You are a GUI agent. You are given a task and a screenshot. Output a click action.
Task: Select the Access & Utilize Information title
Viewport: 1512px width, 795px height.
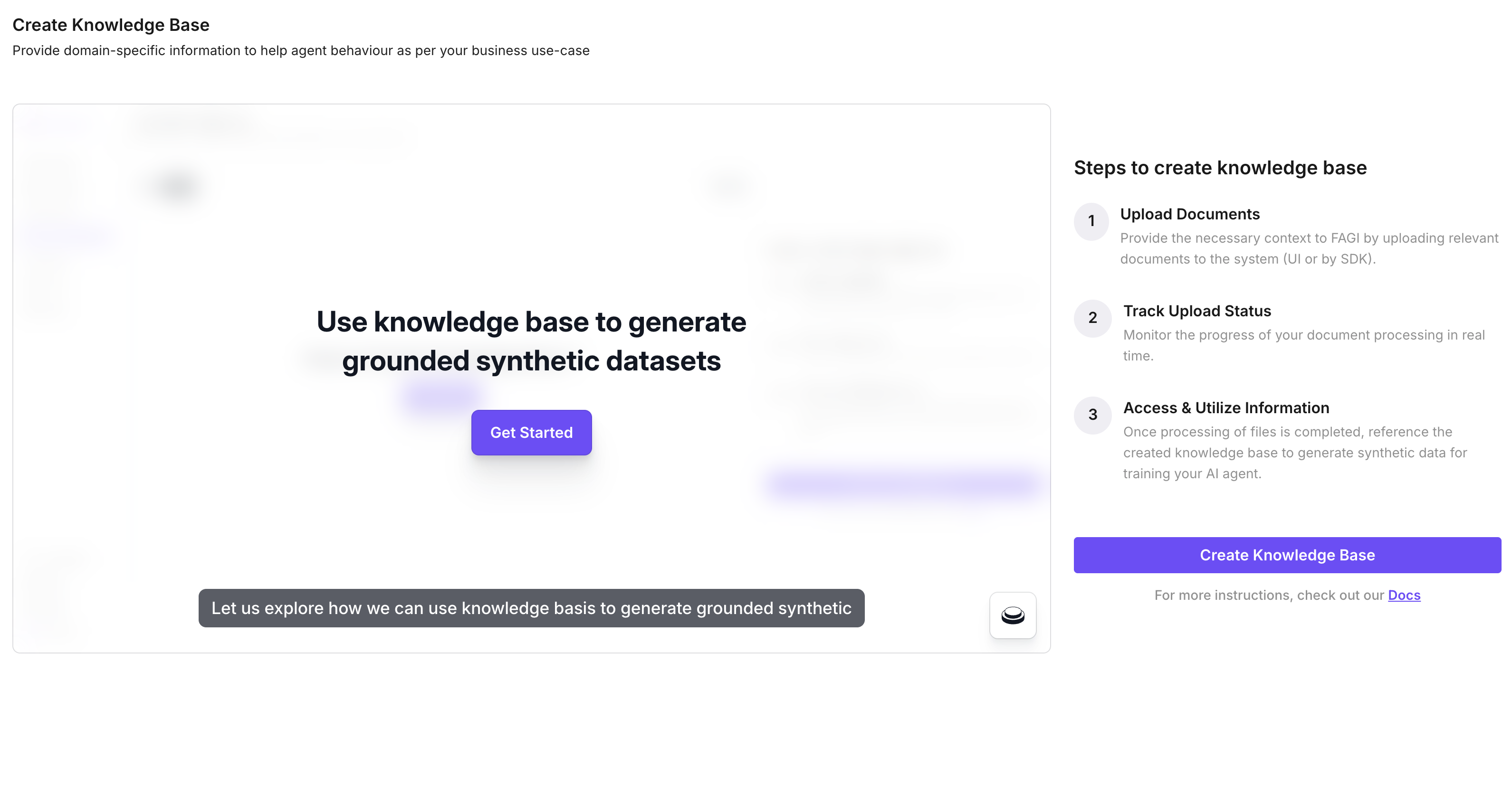tap(1225, 408)
